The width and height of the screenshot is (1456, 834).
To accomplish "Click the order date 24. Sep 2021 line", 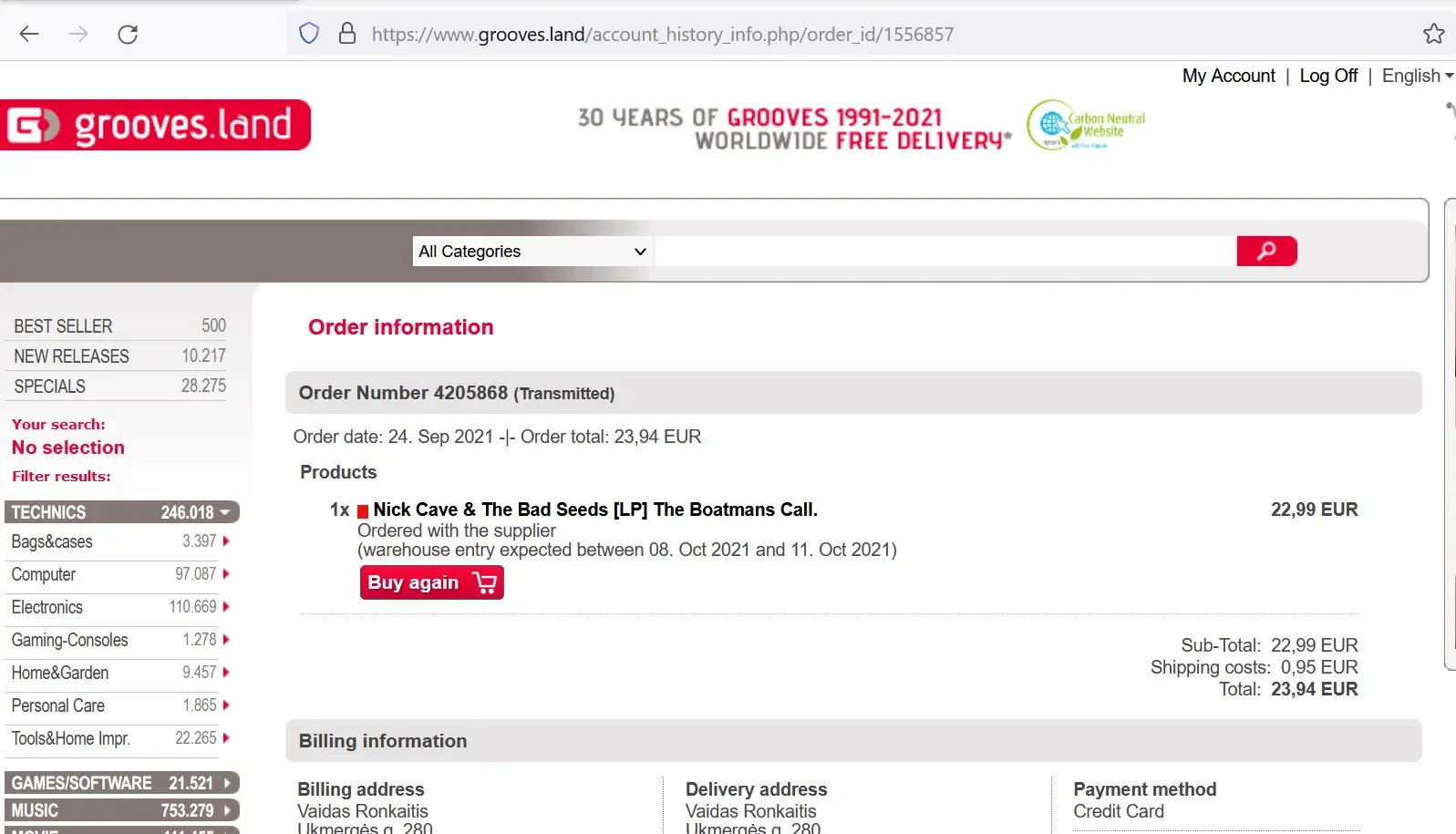I will (x=497, y=437).
